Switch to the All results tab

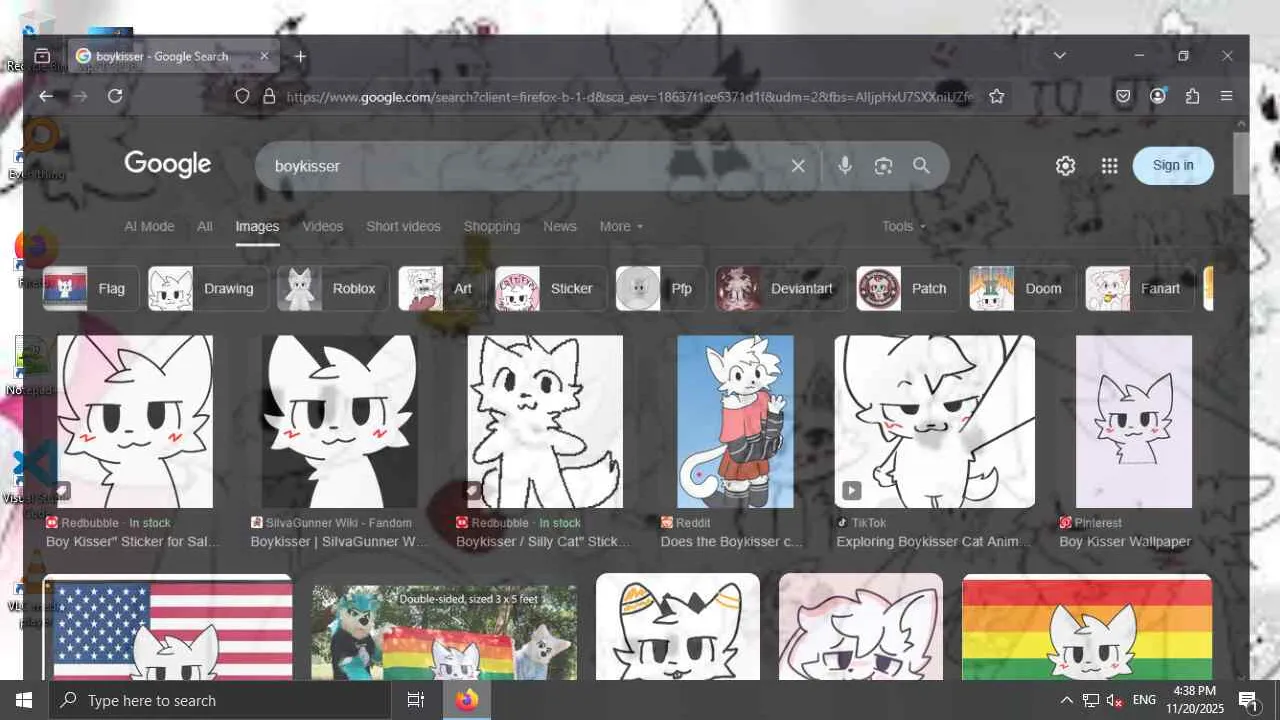[x=205, y=226]
